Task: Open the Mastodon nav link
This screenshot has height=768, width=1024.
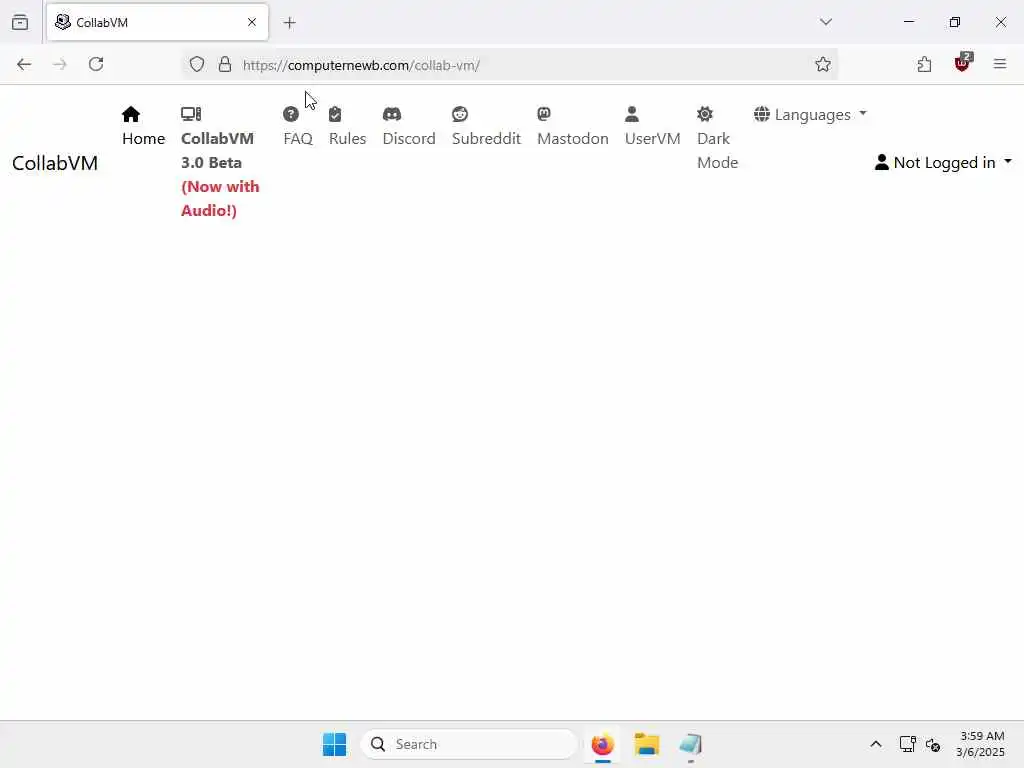Action: pos(573,138)
